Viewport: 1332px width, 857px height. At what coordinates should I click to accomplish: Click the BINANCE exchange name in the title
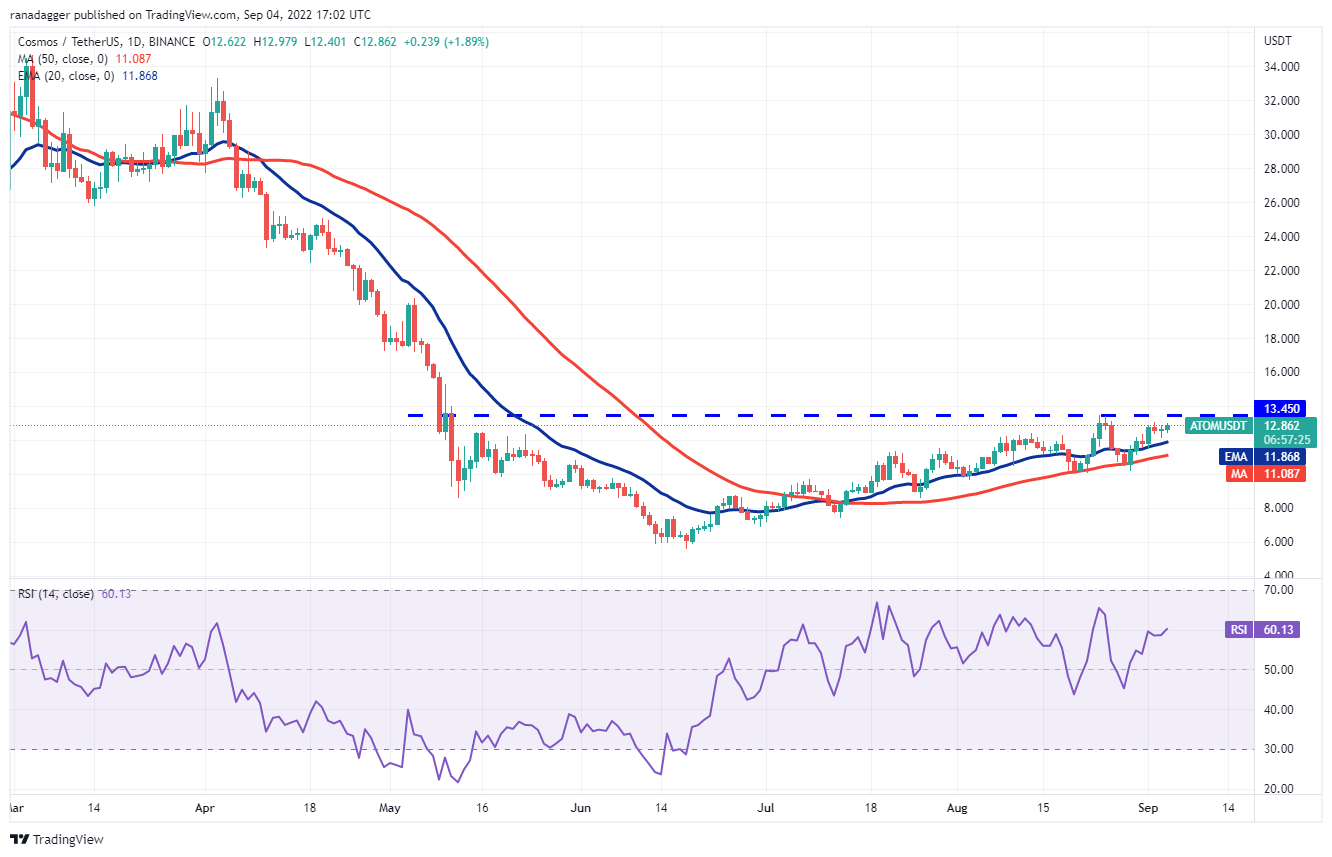click(x=174, y=42)
